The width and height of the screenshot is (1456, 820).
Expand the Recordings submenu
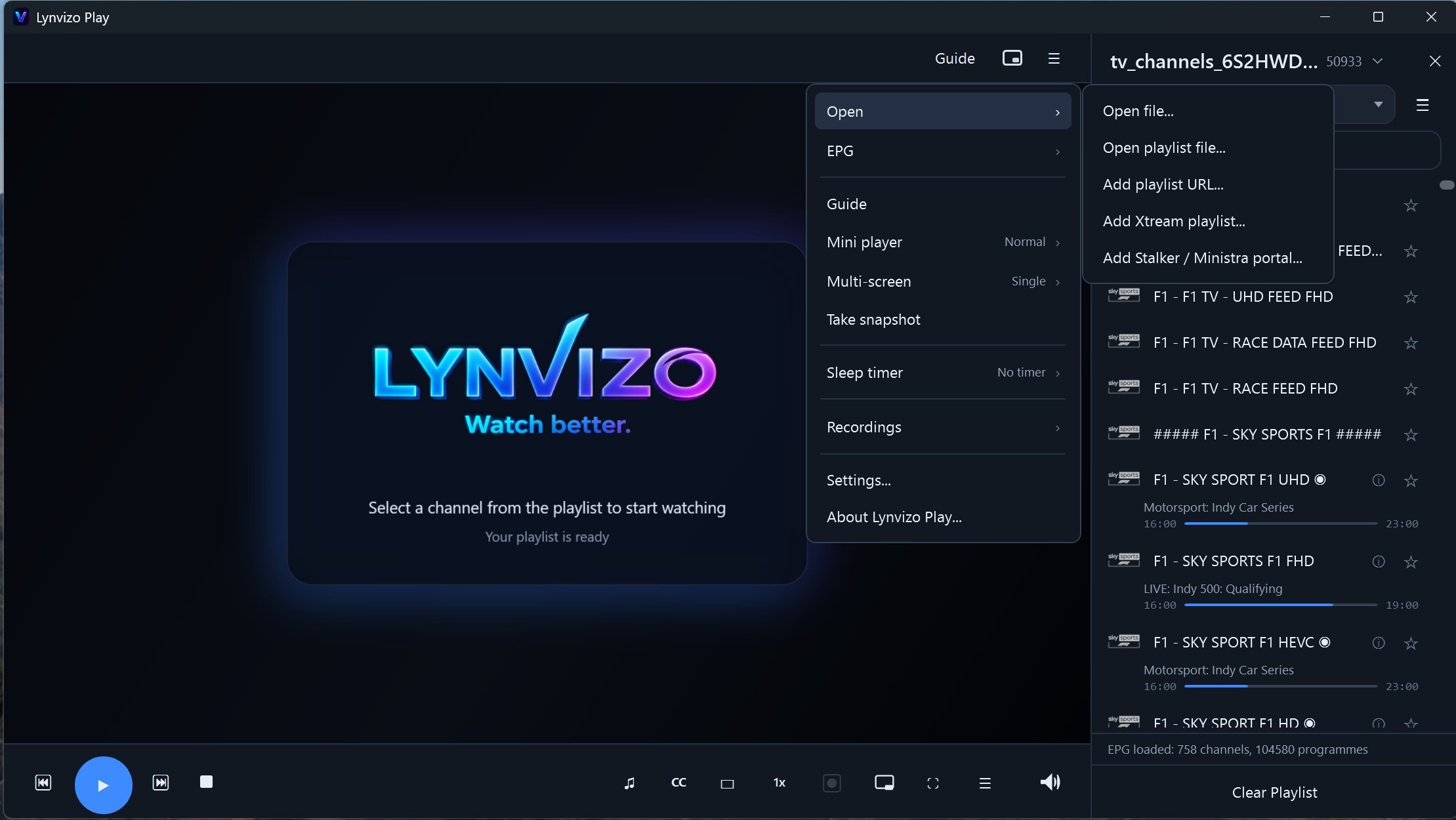point(943,427)
